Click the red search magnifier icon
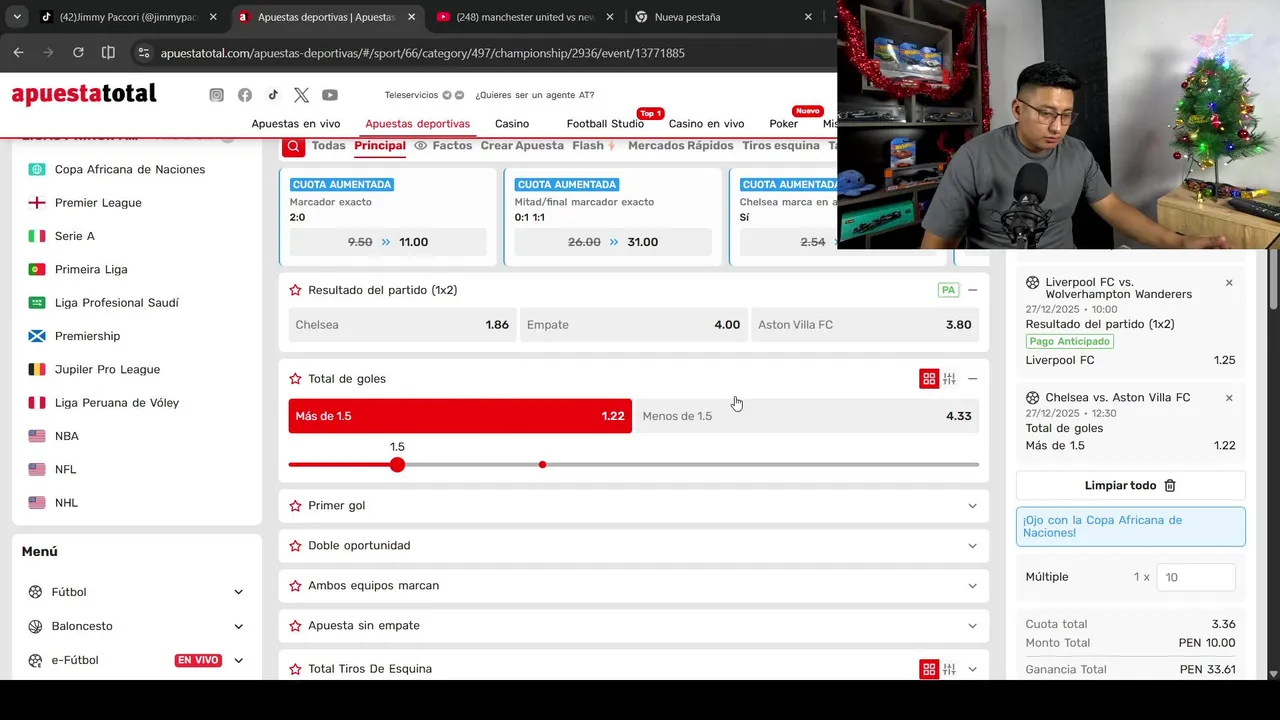The width and height of the screenshot is (1280, 720). point(293,146)
